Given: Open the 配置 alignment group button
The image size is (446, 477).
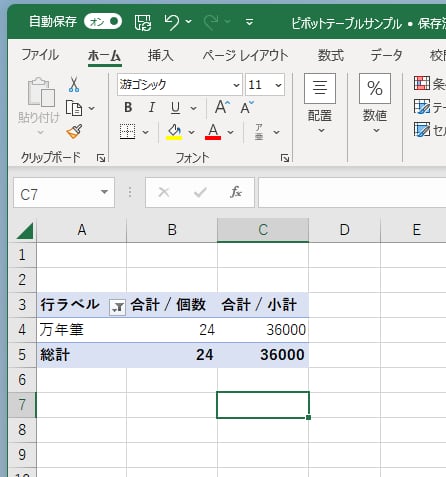Looking at the screenshot, I should point(320,104).
